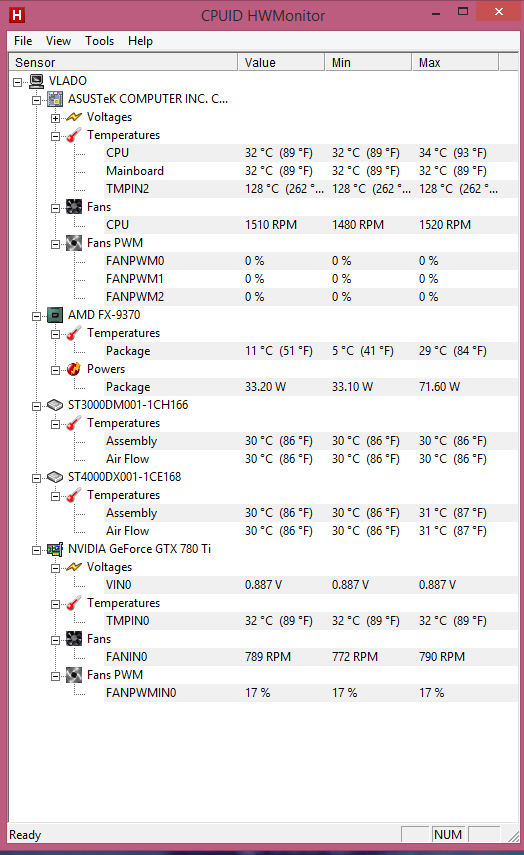This screenshot has width=524, height=855.
Task: Click the fan icon next to motherboard Fans PWM
Action: click(x=74, y=243)
